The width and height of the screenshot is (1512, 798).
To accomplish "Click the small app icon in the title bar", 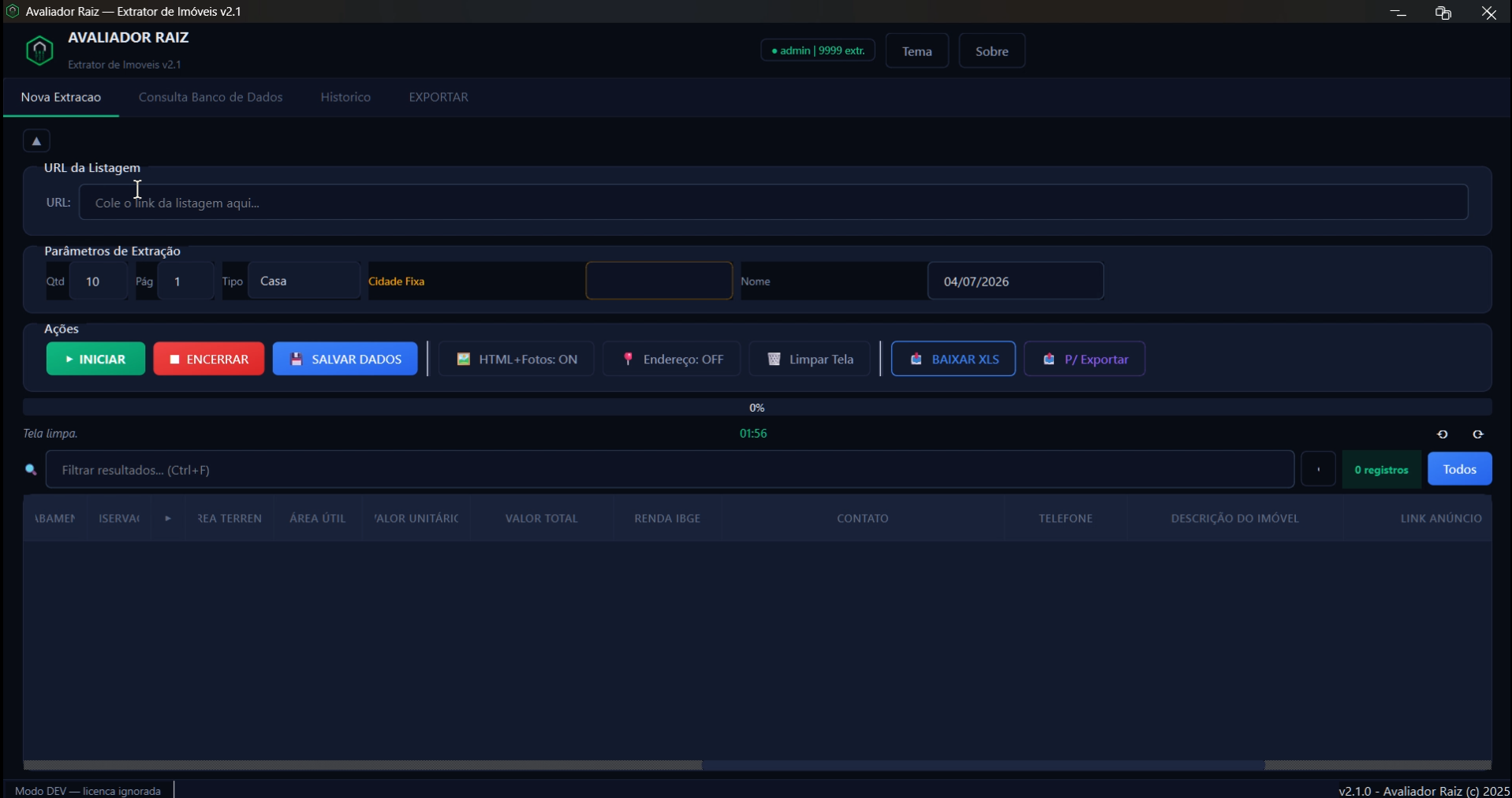I will (x=13, y=11).
